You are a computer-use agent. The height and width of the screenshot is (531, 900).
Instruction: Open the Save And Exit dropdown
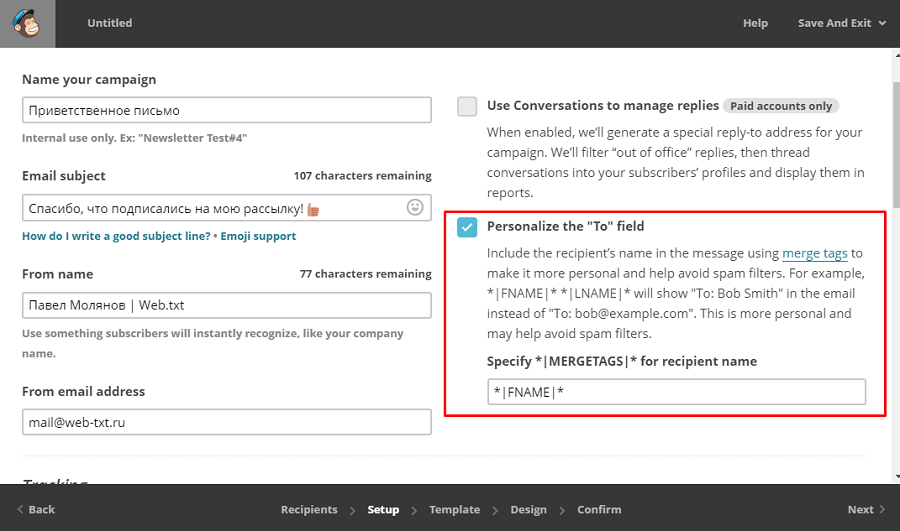click(841, 23)
